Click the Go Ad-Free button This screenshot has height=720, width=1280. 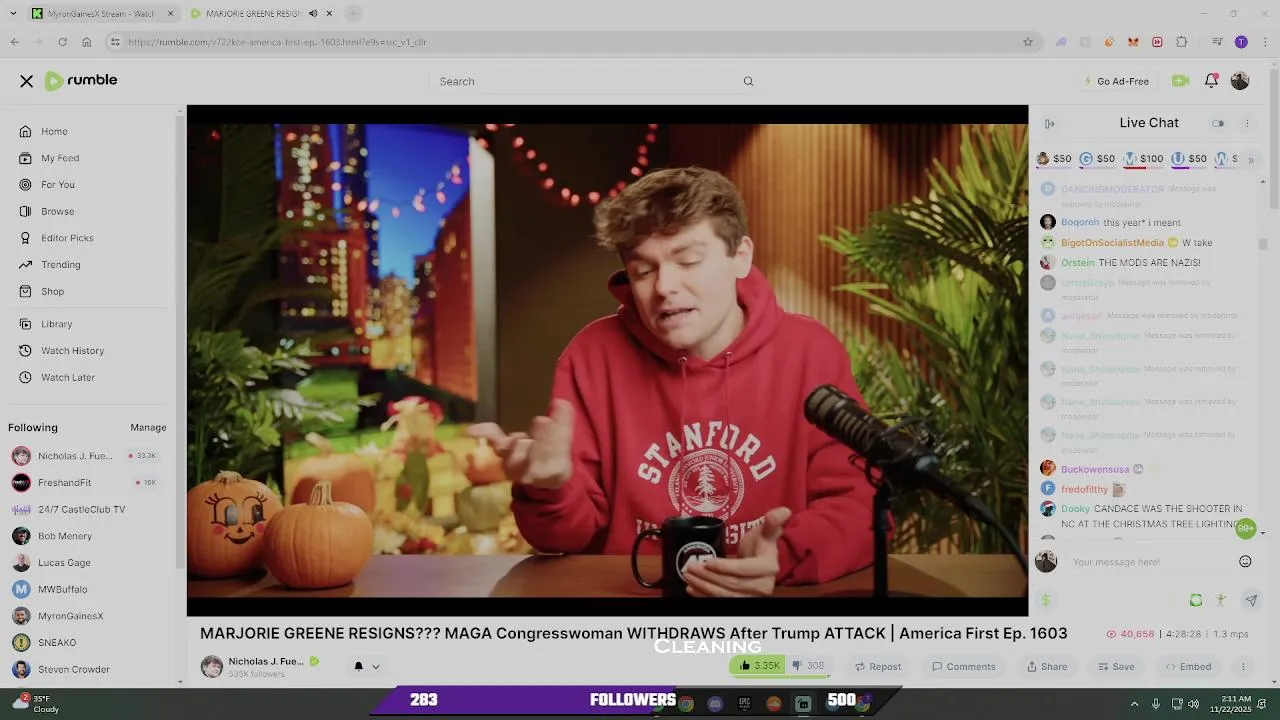(x=1116, y=81)
